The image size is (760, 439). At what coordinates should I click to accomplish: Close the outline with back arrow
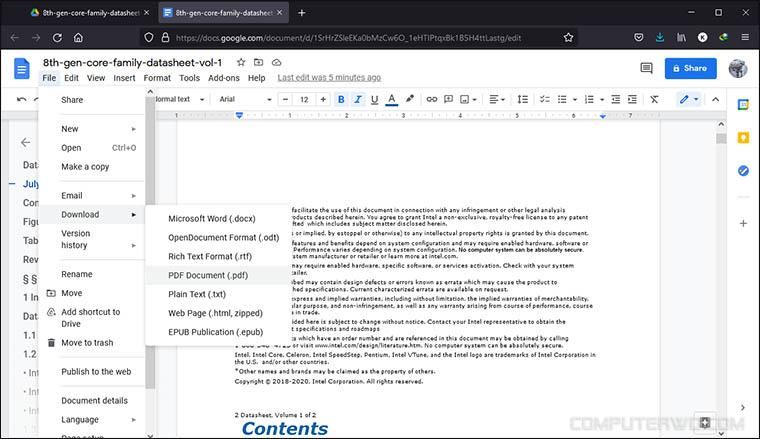point(26,142)
